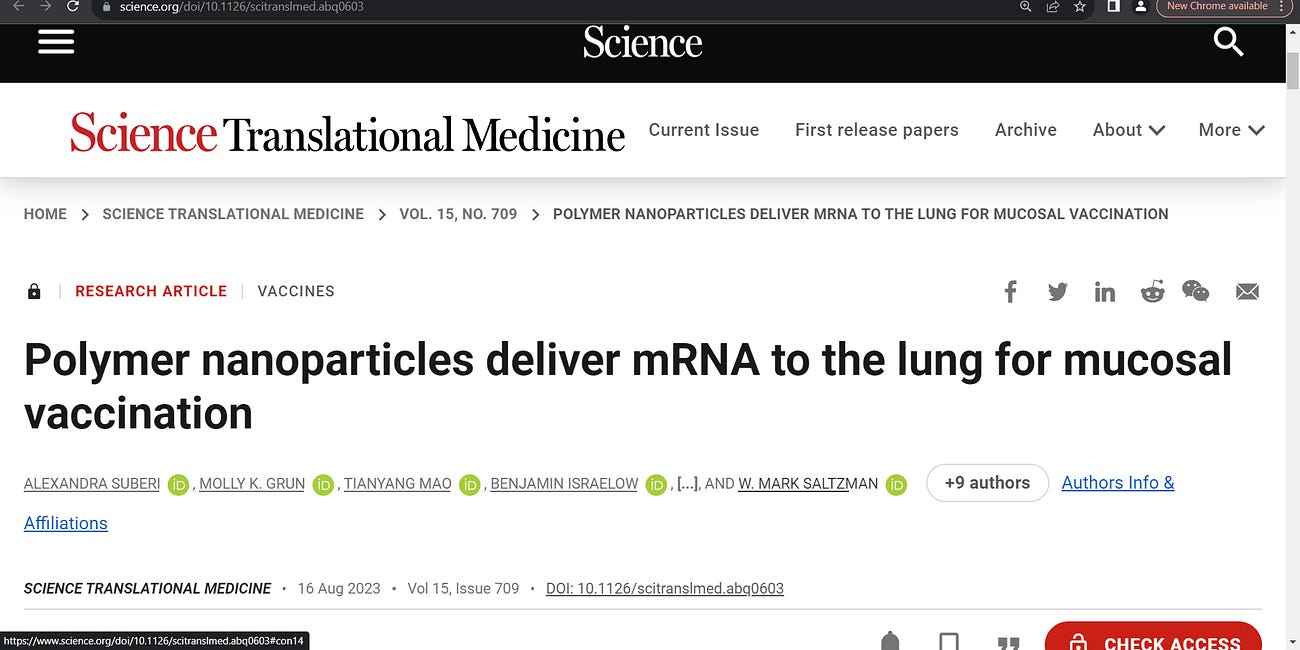The height and width of the screenshot is (650, 1300).
Task: Post the article to Reddit
Action: point(1152,291)
